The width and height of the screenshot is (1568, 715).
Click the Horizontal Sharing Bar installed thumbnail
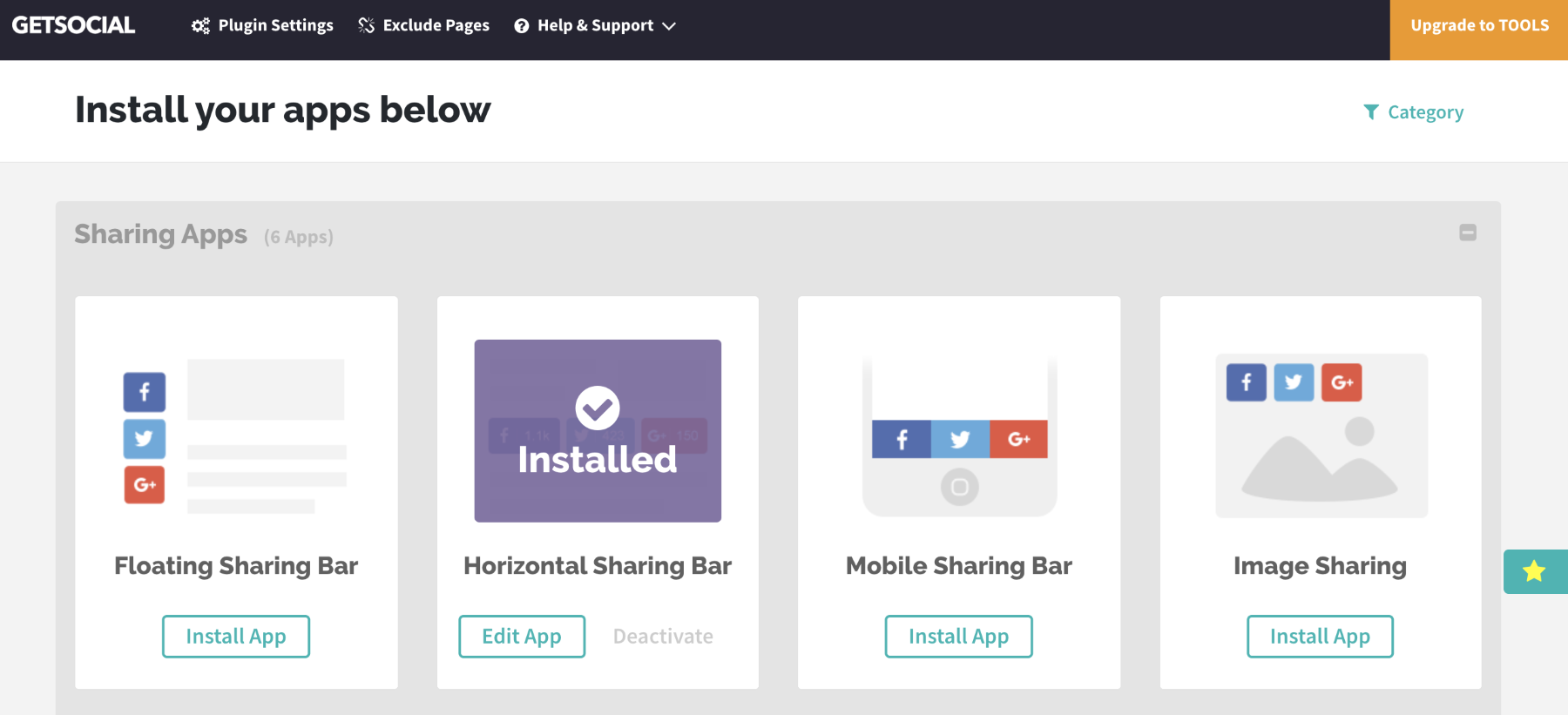click(598, 431)
